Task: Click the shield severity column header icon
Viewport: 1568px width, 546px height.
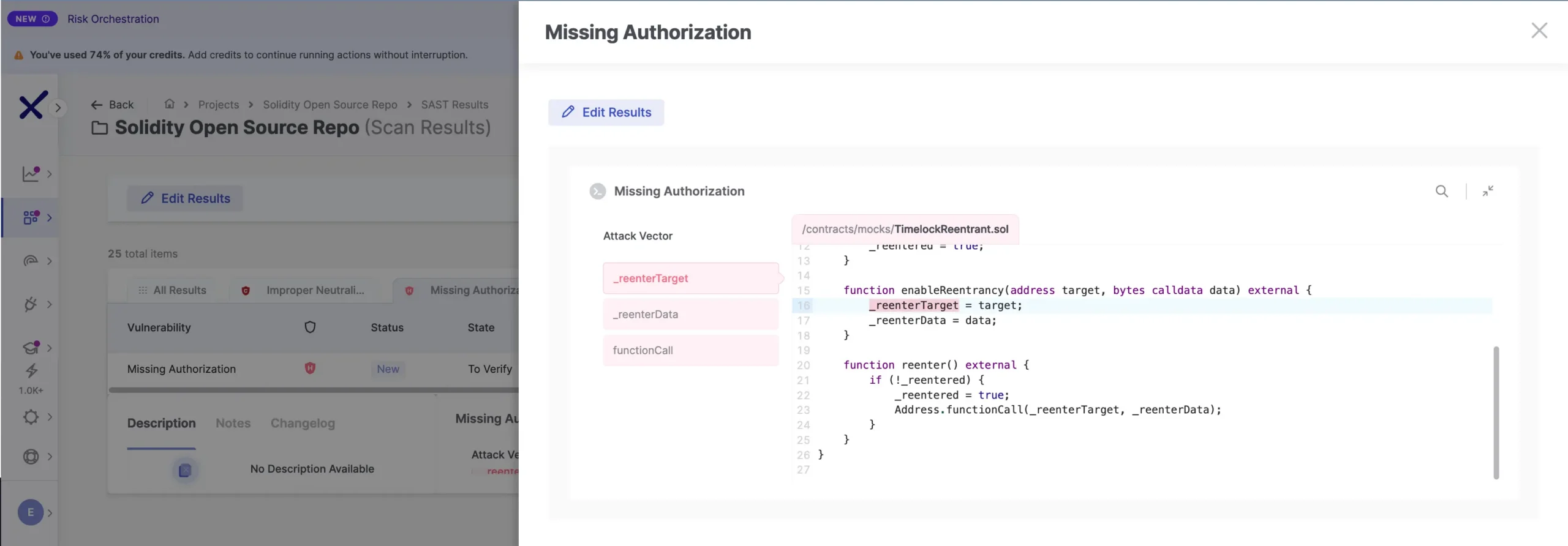Action: tap(310, 327)
